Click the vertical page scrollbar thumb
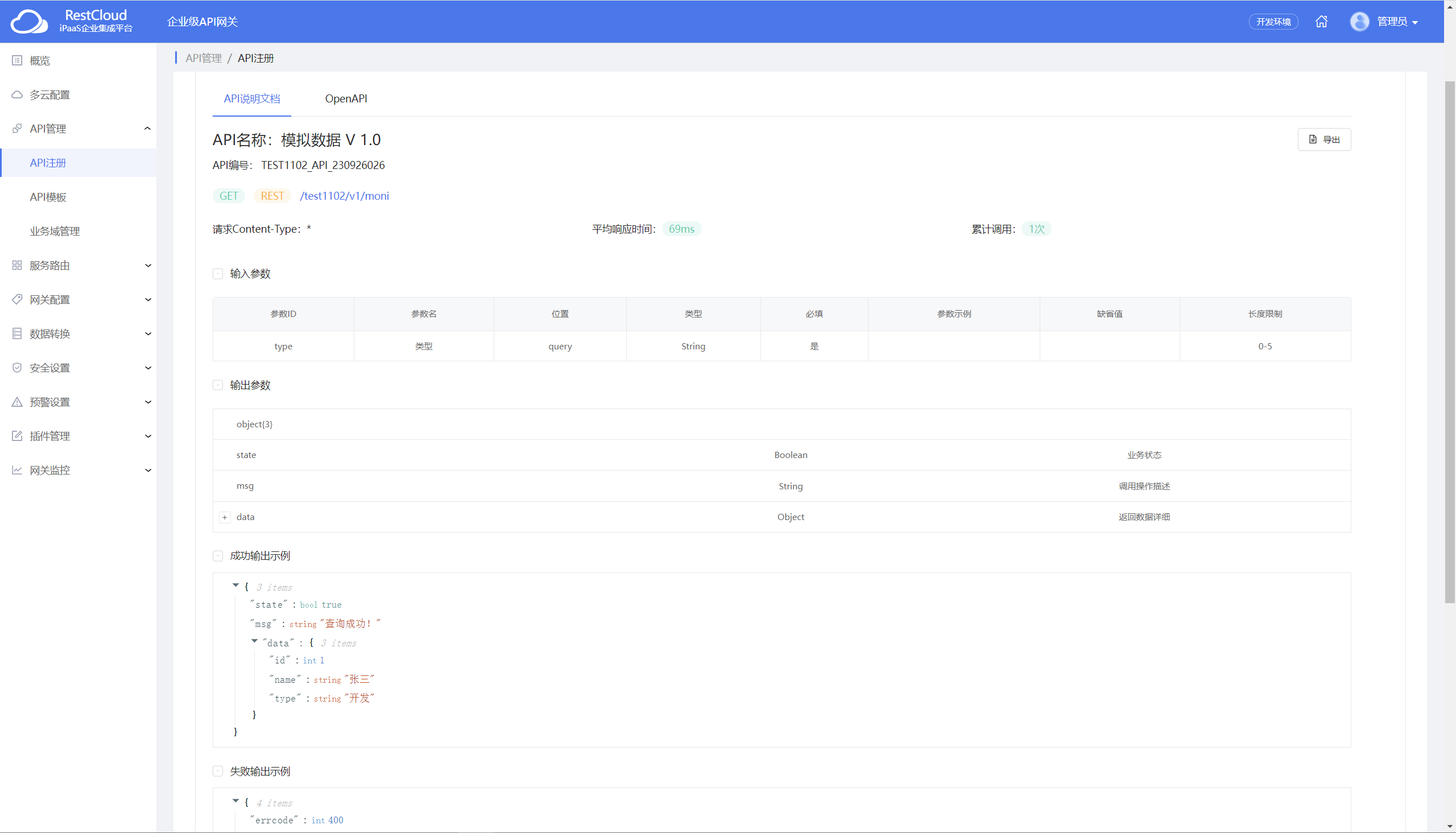 point(1449,342)
